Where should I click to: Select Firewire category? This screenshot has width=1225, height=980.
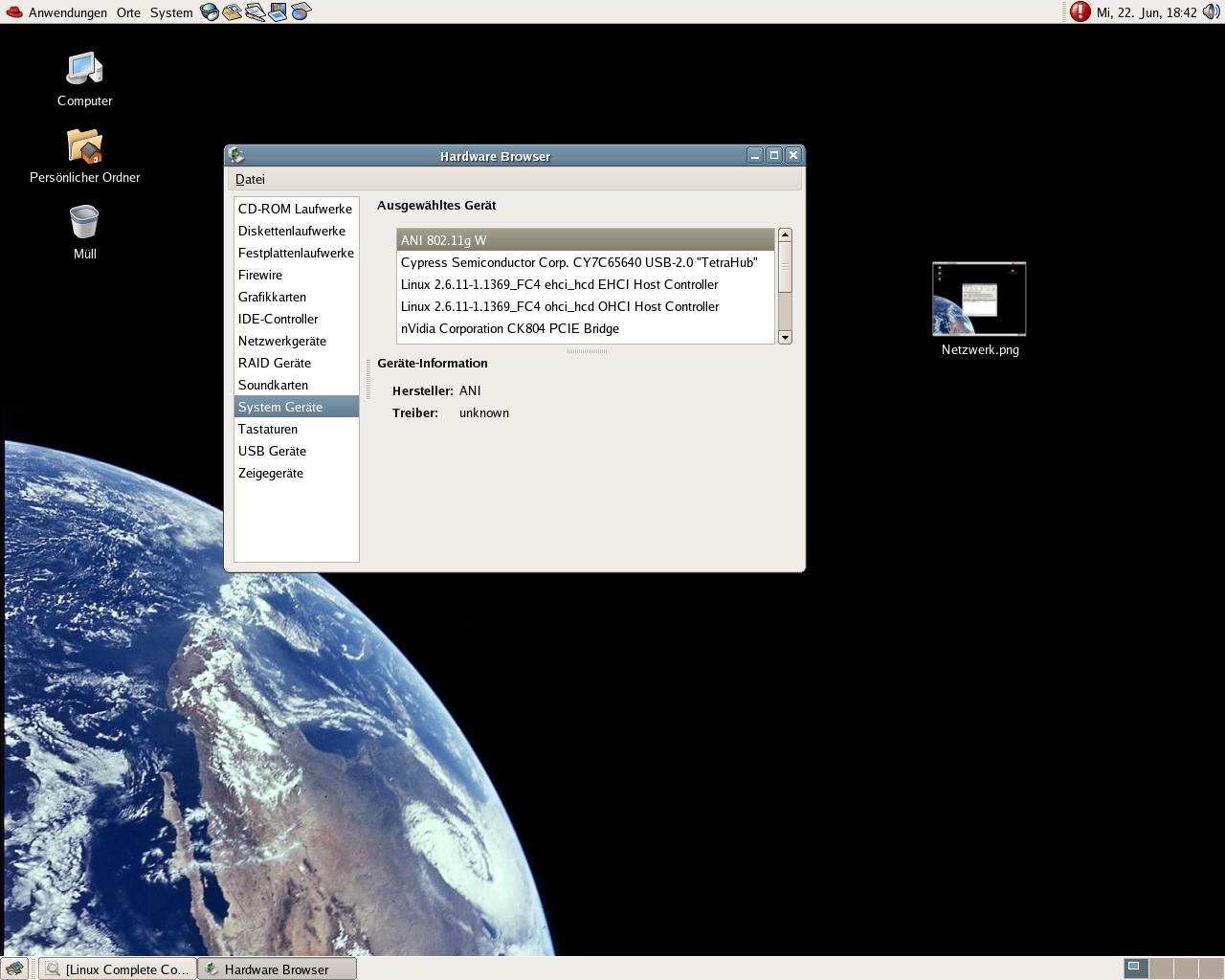pos(297,275)
